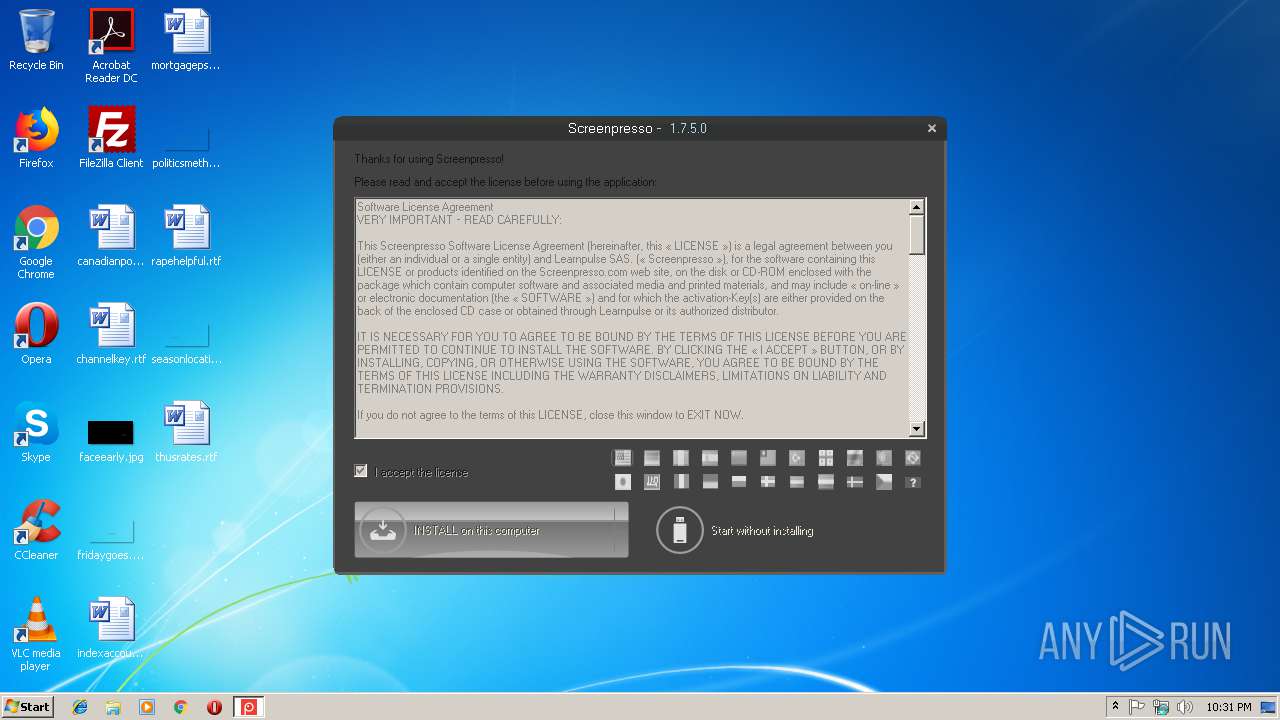Select the rapehelpful.rtf file icon
The height and width of the screenshot is (720, 1280).
pyautogui.click(x=186, y=236)
